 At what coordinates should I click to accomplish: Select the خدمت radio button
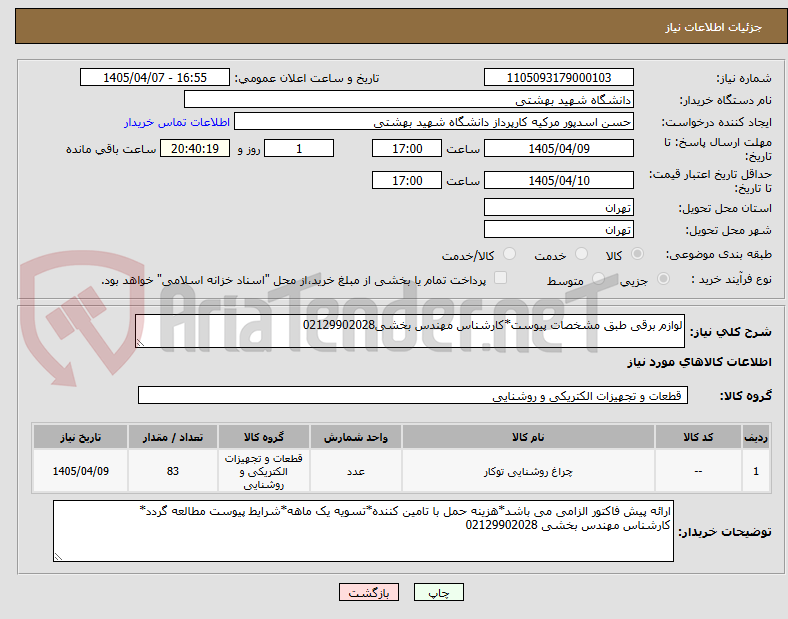[581, 254]
